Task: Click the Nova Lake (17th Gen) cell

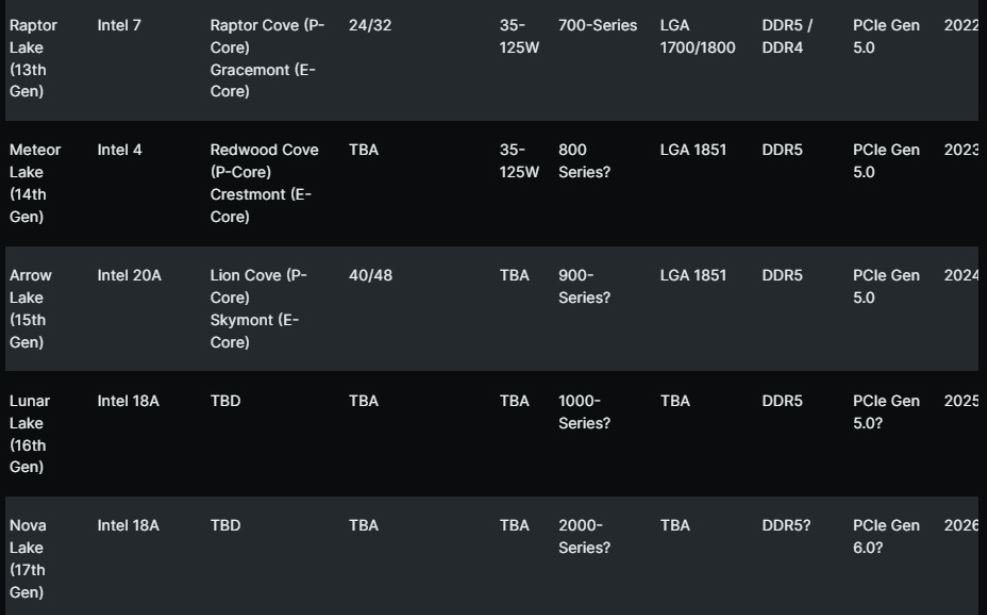Action: [x=28, y=558]
